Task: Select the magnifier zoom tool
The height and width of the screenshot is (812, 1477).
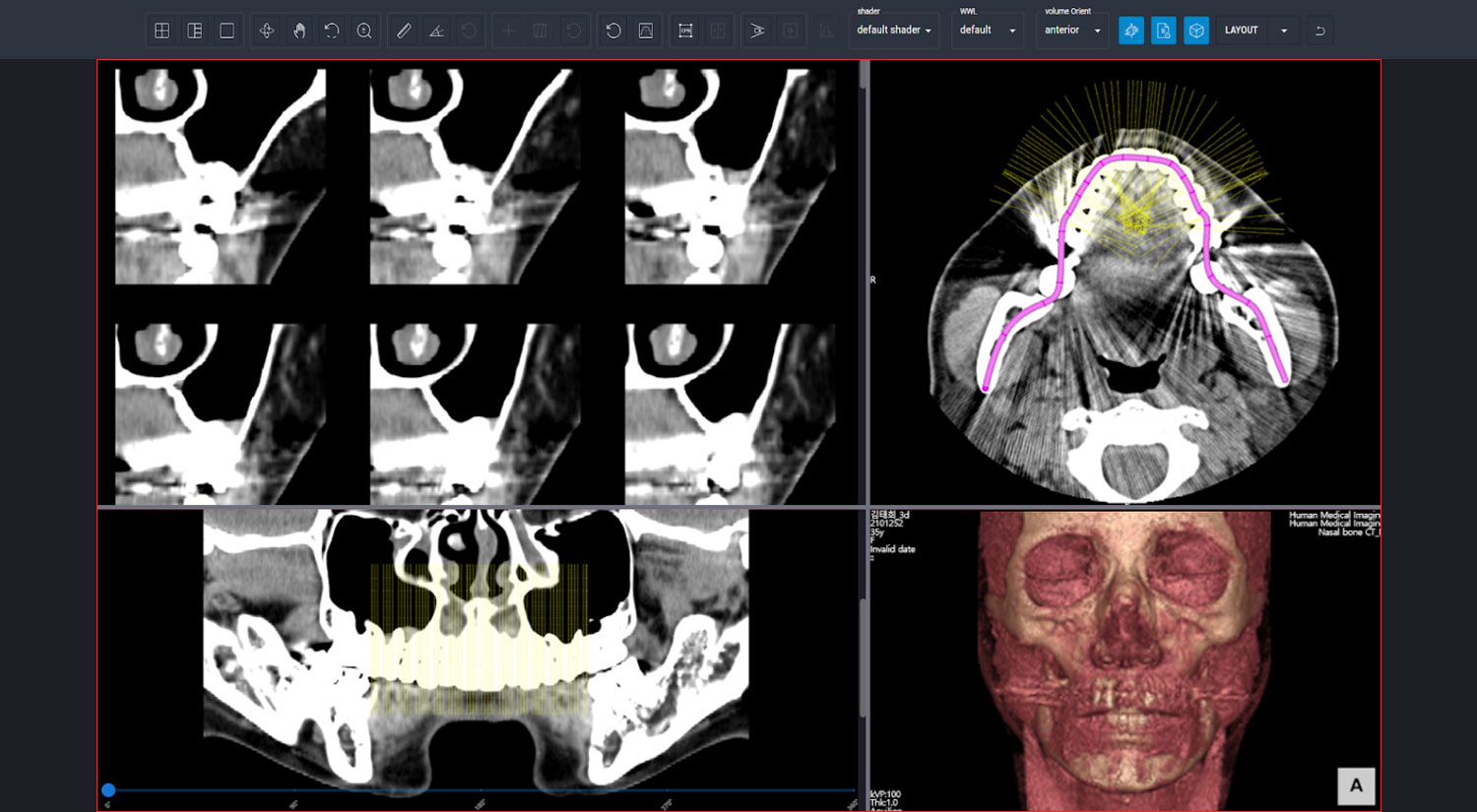Action: [x=364, y=31]
